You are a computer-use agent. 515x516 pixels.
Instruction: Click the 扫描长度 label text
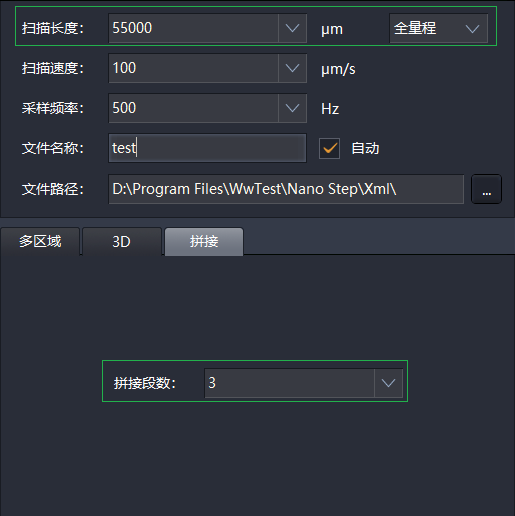pos(53,28)
